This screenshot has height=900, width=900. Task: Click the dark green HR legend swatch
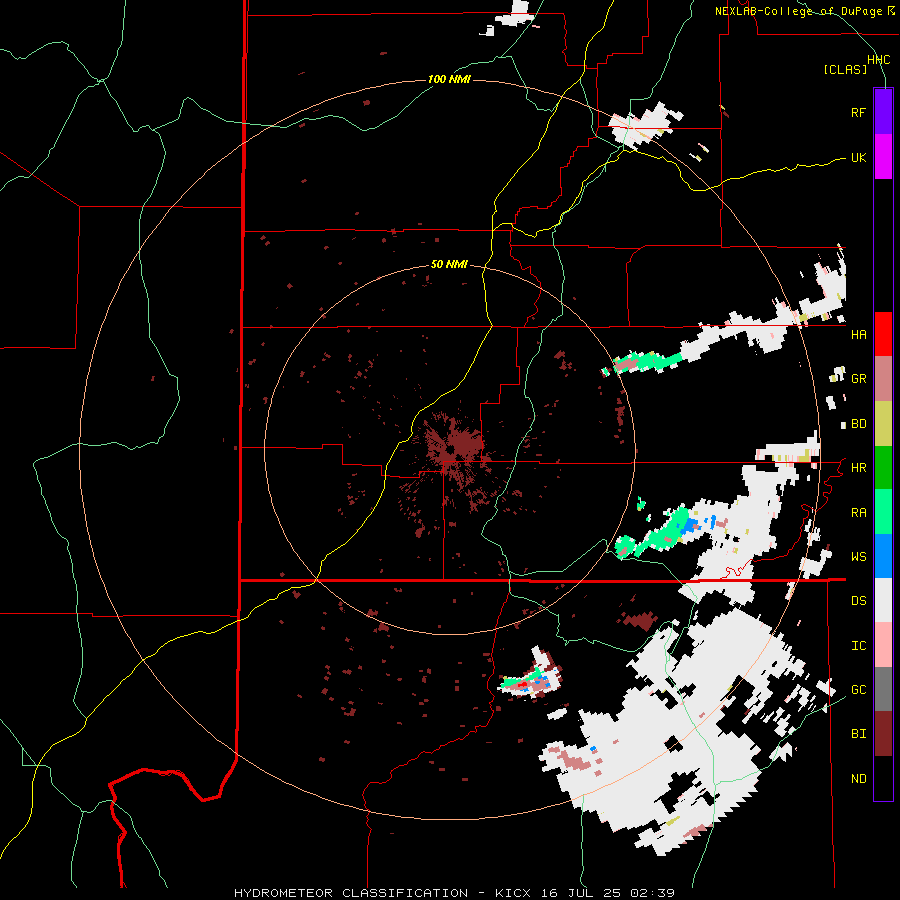(883, 467)
